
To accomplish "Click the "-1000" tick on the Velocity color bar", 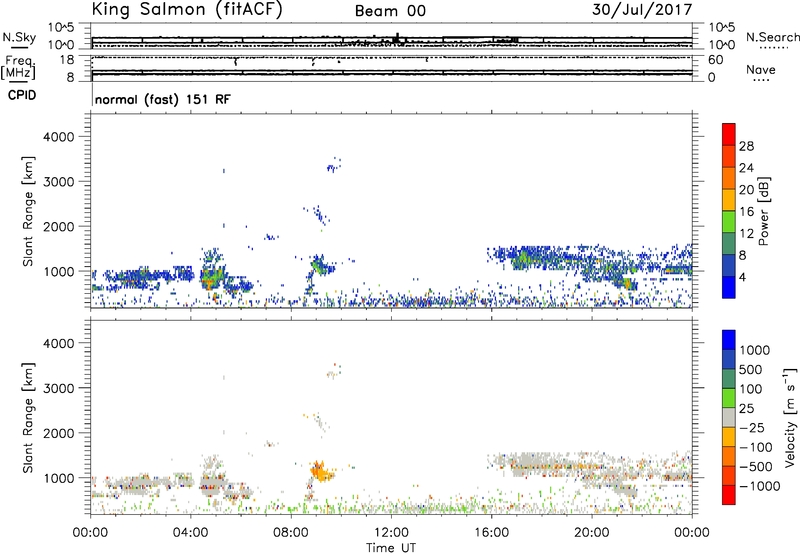I will [759, 486].
